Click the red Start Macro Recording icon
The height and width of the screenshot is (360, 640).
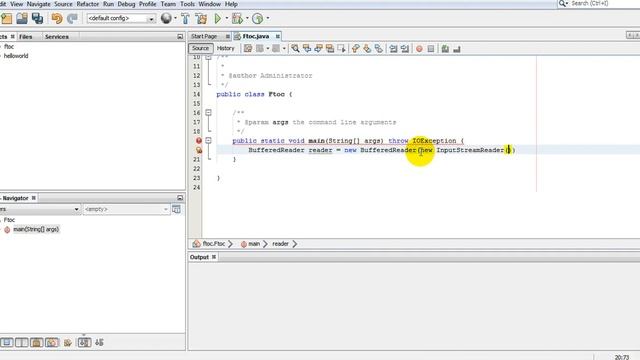point(419,49)
